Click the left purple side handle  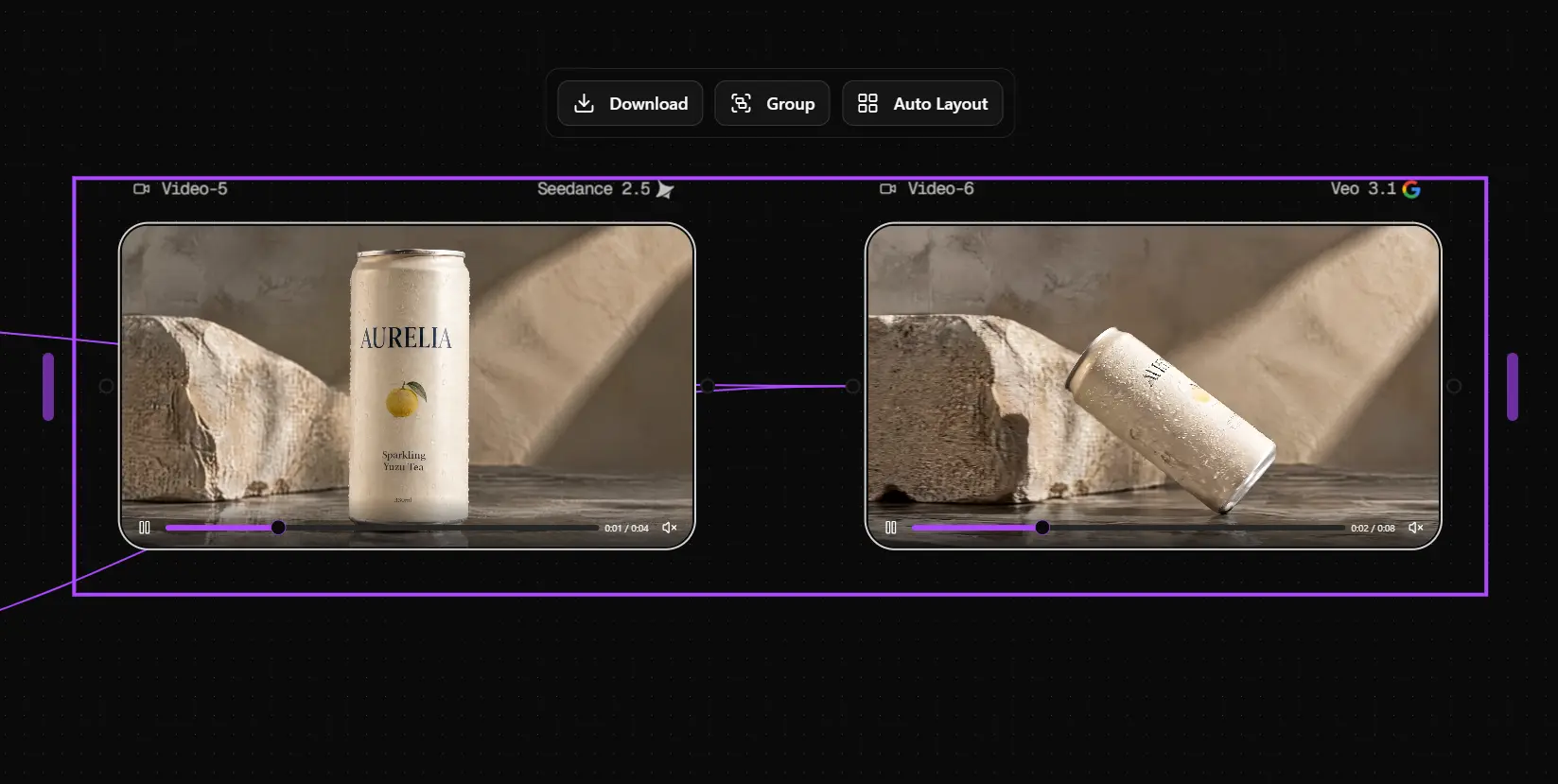click(48, 386)
